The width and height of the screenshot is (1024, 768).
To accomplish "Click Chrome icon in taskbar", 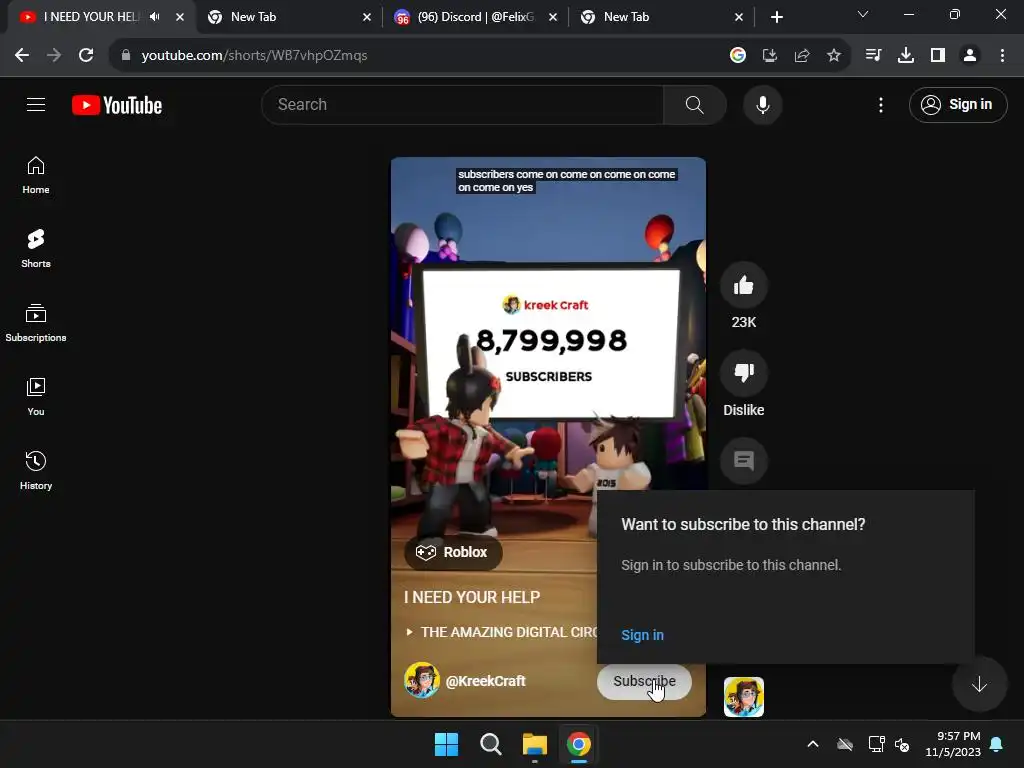I will [578, 744].
